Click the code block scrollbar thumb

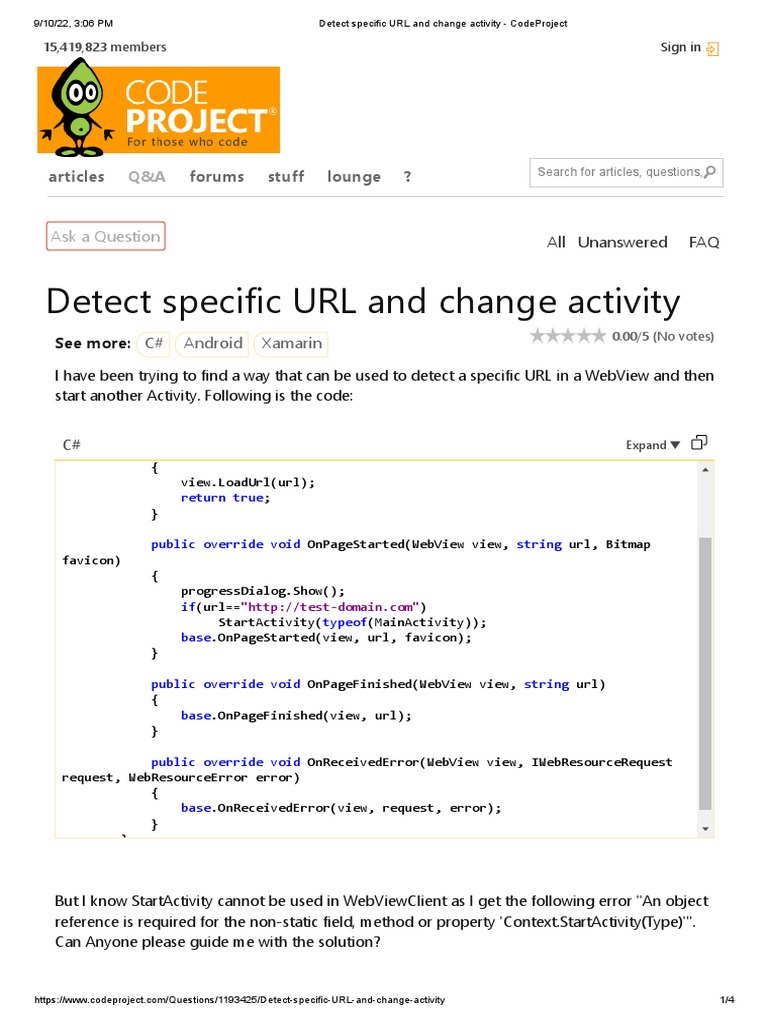click(705, 673)
